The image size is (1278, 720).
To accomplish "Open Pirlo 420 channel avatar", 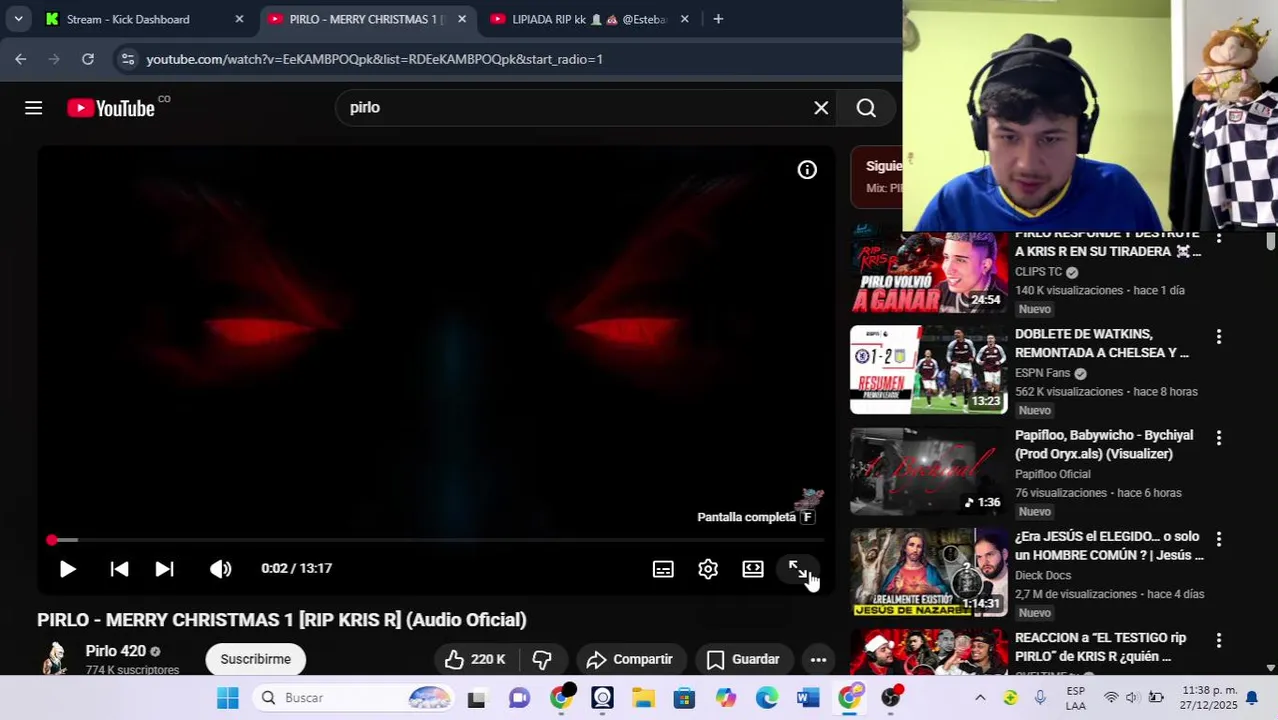I will pyautogui.click(x=56, y=659).
